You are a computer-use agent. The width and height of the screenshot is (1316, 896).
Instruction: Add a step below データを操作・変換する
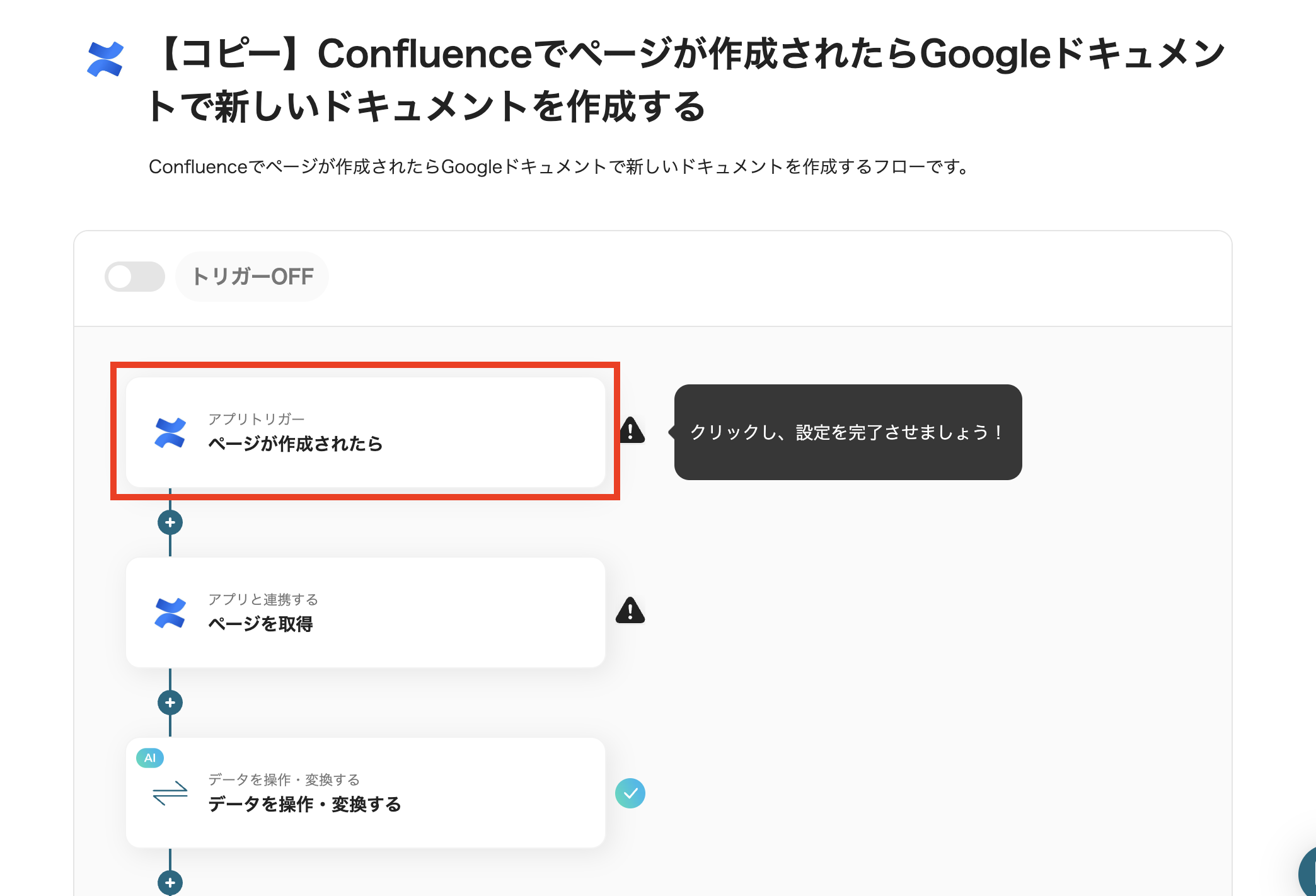point(170,883)
